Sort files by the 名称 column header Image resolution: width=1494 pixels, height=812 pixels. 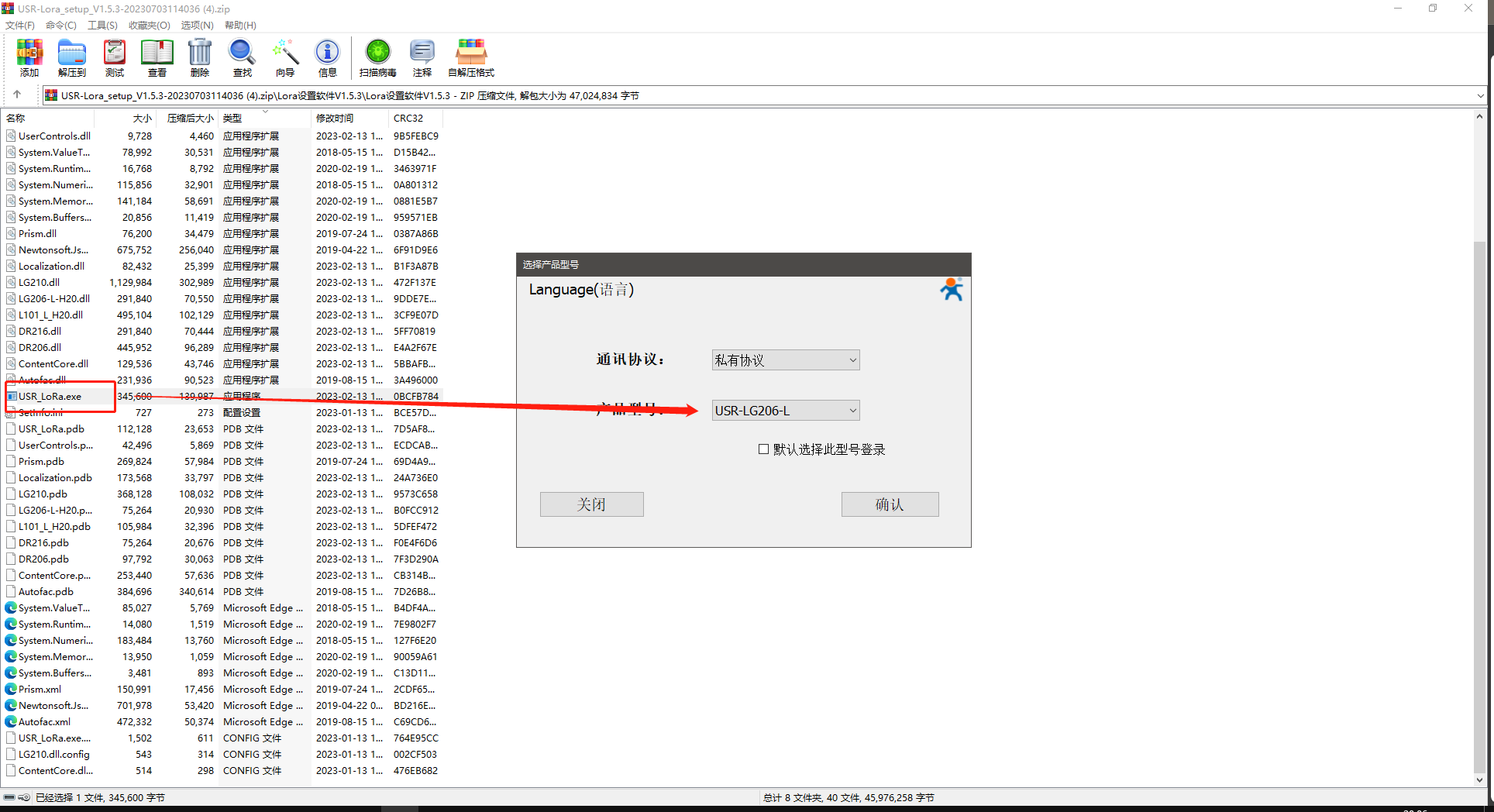48,118
